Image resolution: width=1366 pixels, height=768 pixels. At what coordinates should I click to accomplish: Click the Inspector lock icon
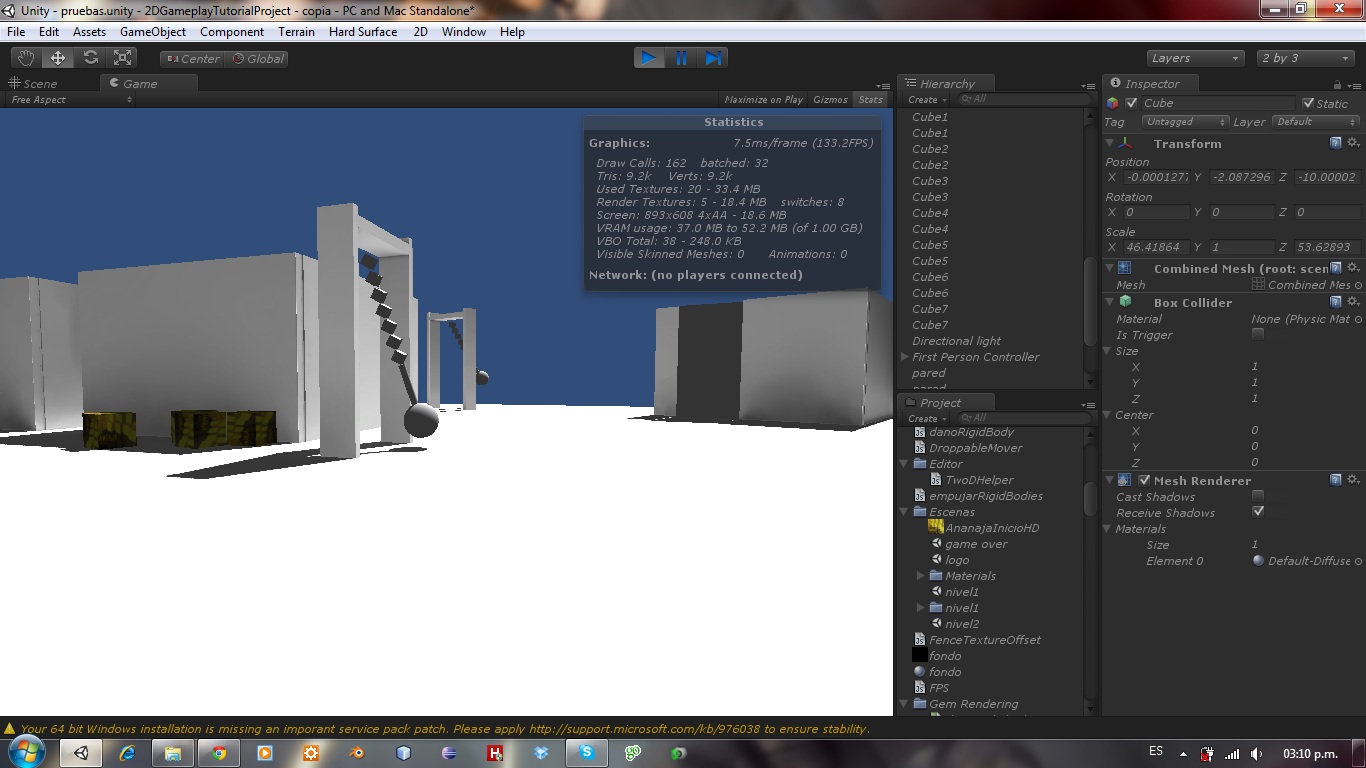pos(1336,83)
